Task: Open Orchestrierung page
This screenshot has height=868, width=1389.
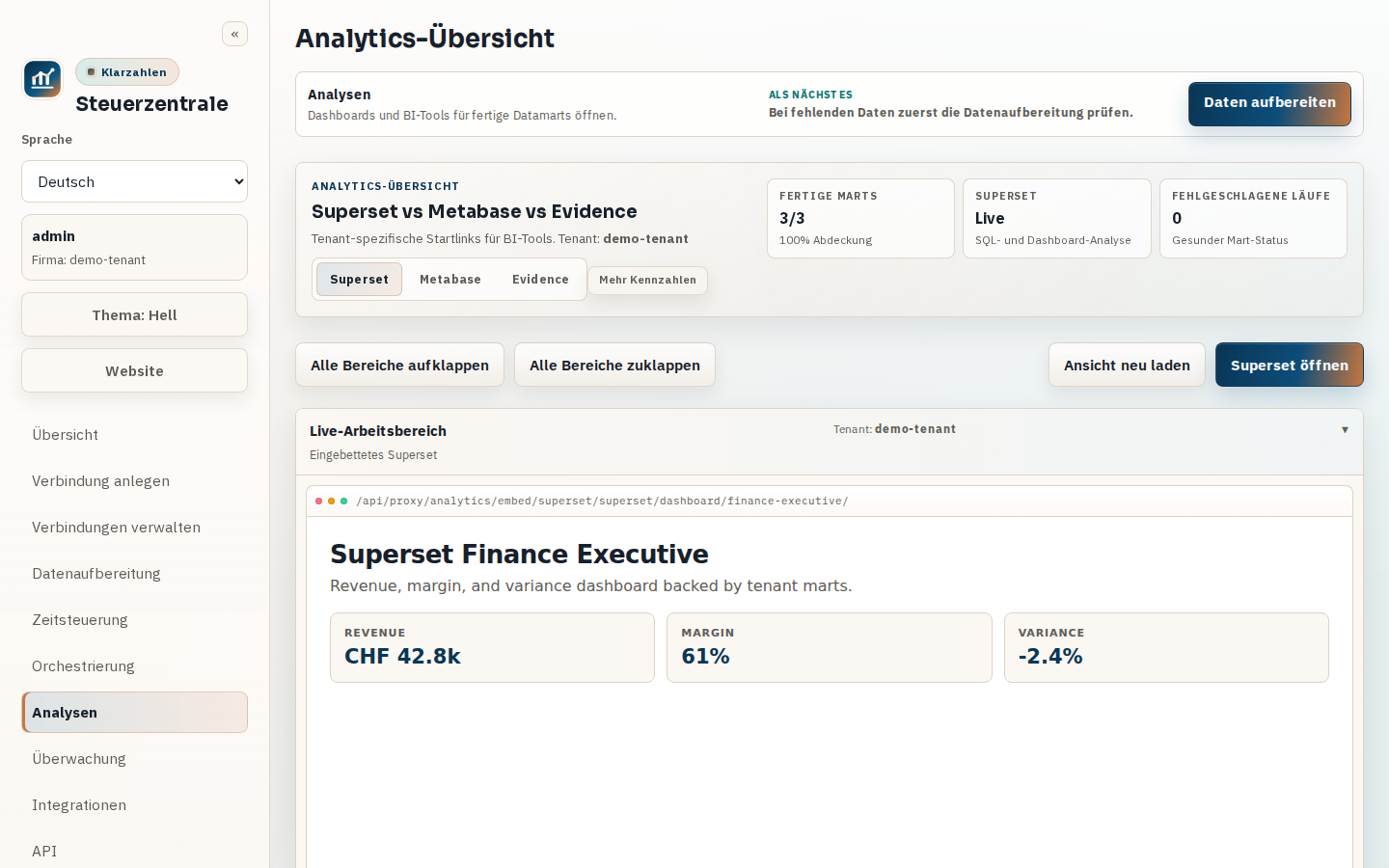Action: (134, 665)
